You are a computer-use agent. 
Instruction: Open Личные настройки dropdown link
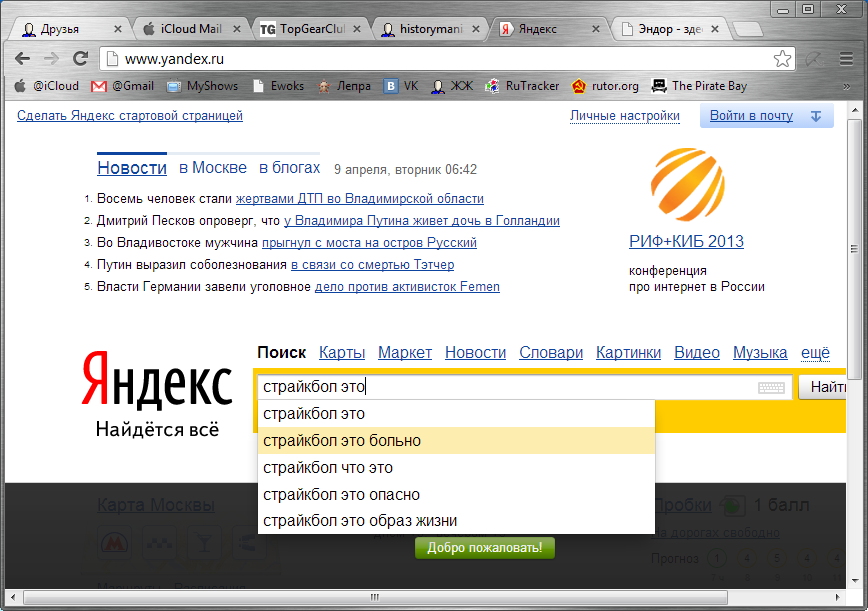click(x=624, y=116)
